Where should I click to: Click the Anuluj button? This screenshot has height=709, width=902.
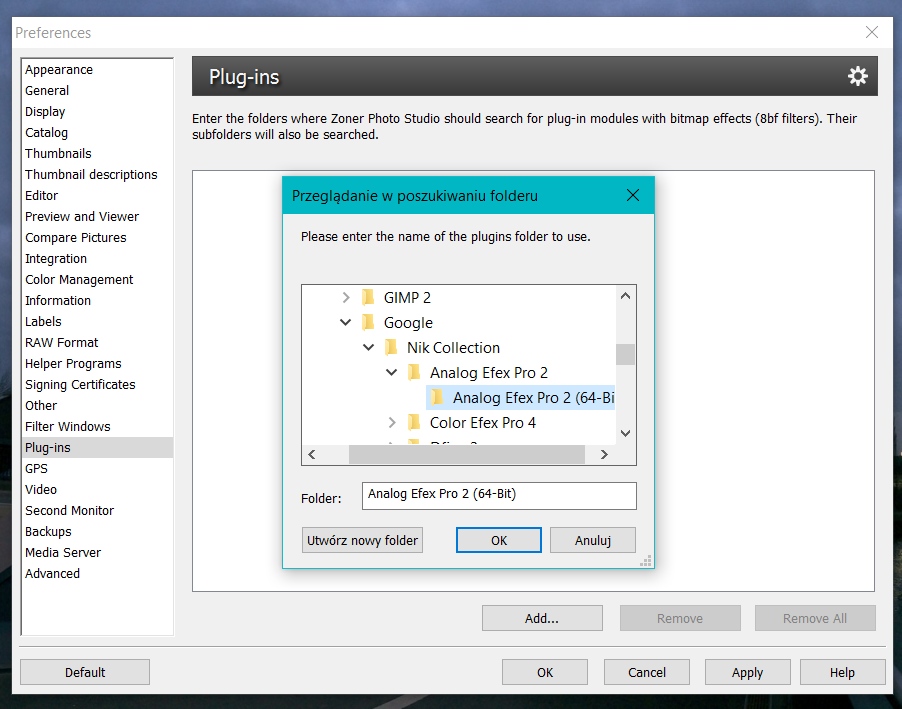click(x=592, y=540)
